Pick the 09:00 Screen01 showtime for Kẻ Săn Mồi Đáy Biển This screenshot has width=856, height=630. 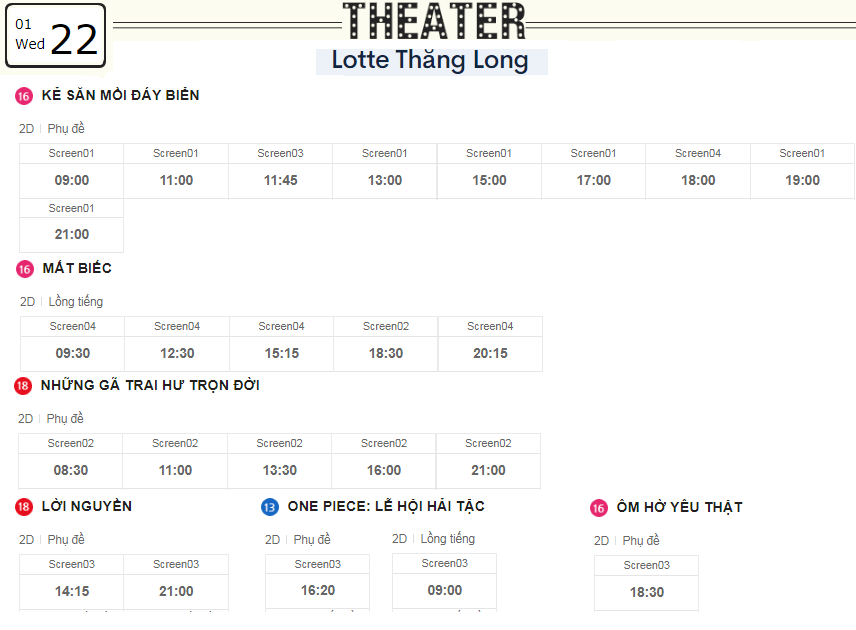tap(72, 171)
